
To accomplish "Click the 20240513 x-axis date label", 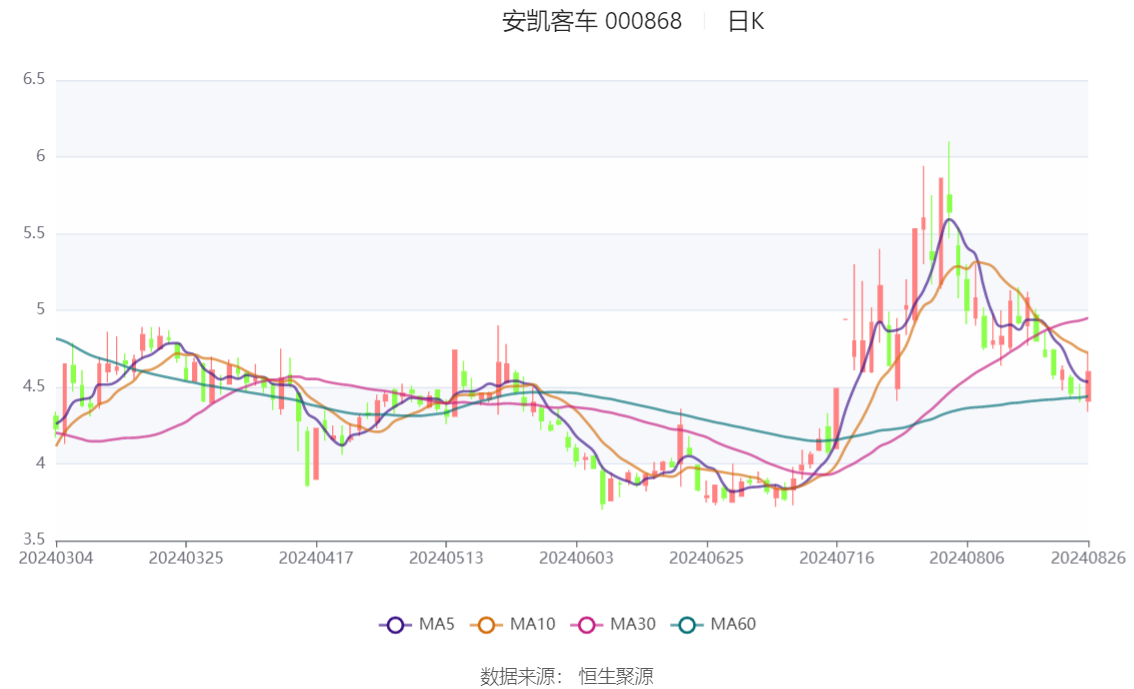I will point(446,558).
